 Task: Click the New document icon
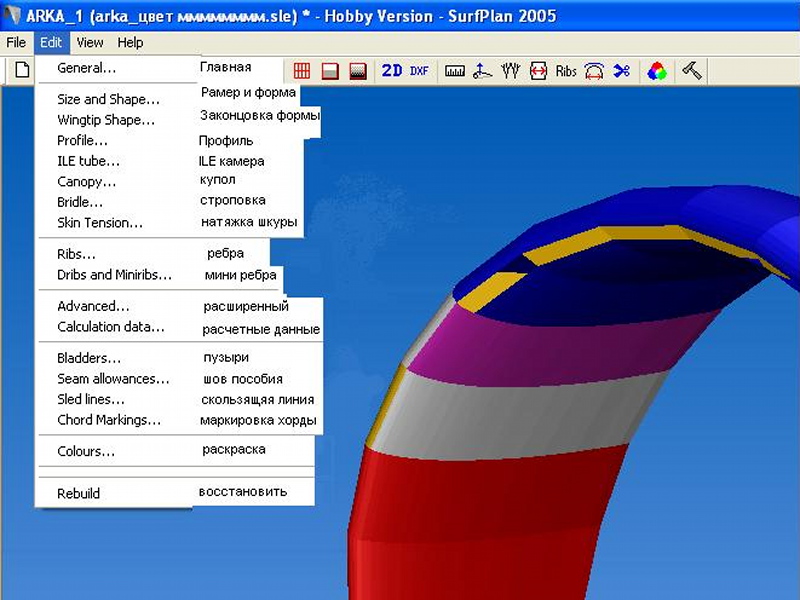(20, 71)
